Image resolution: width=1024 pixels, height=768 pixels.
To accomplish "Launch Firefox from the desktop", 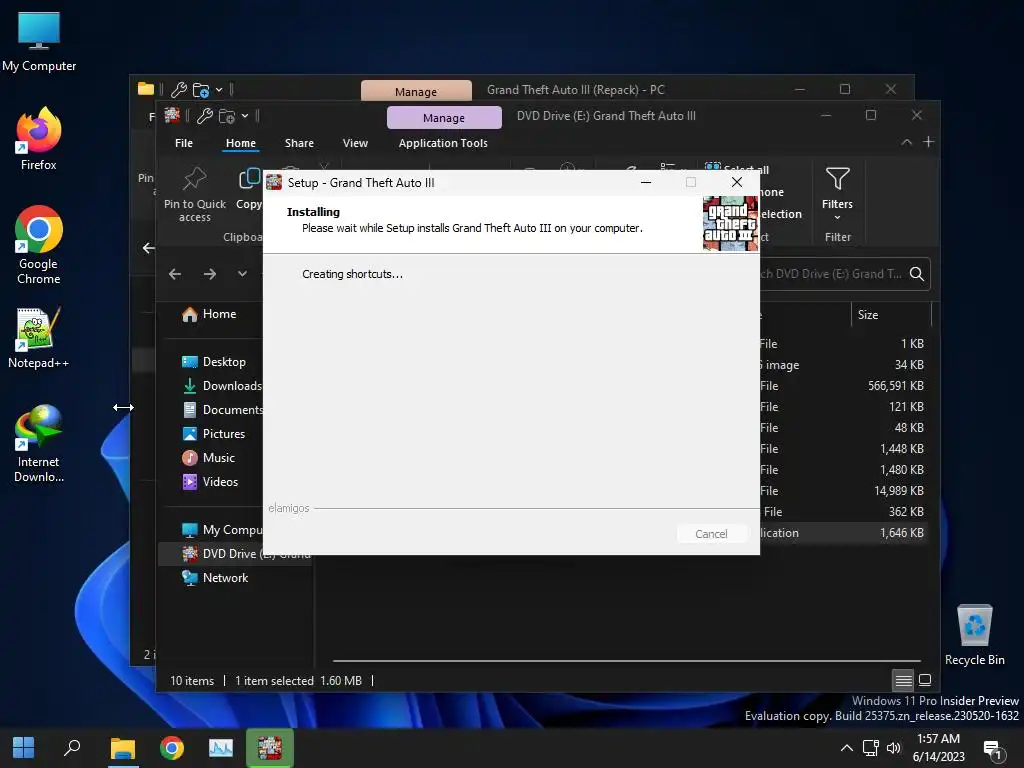I will click(39, 139).
